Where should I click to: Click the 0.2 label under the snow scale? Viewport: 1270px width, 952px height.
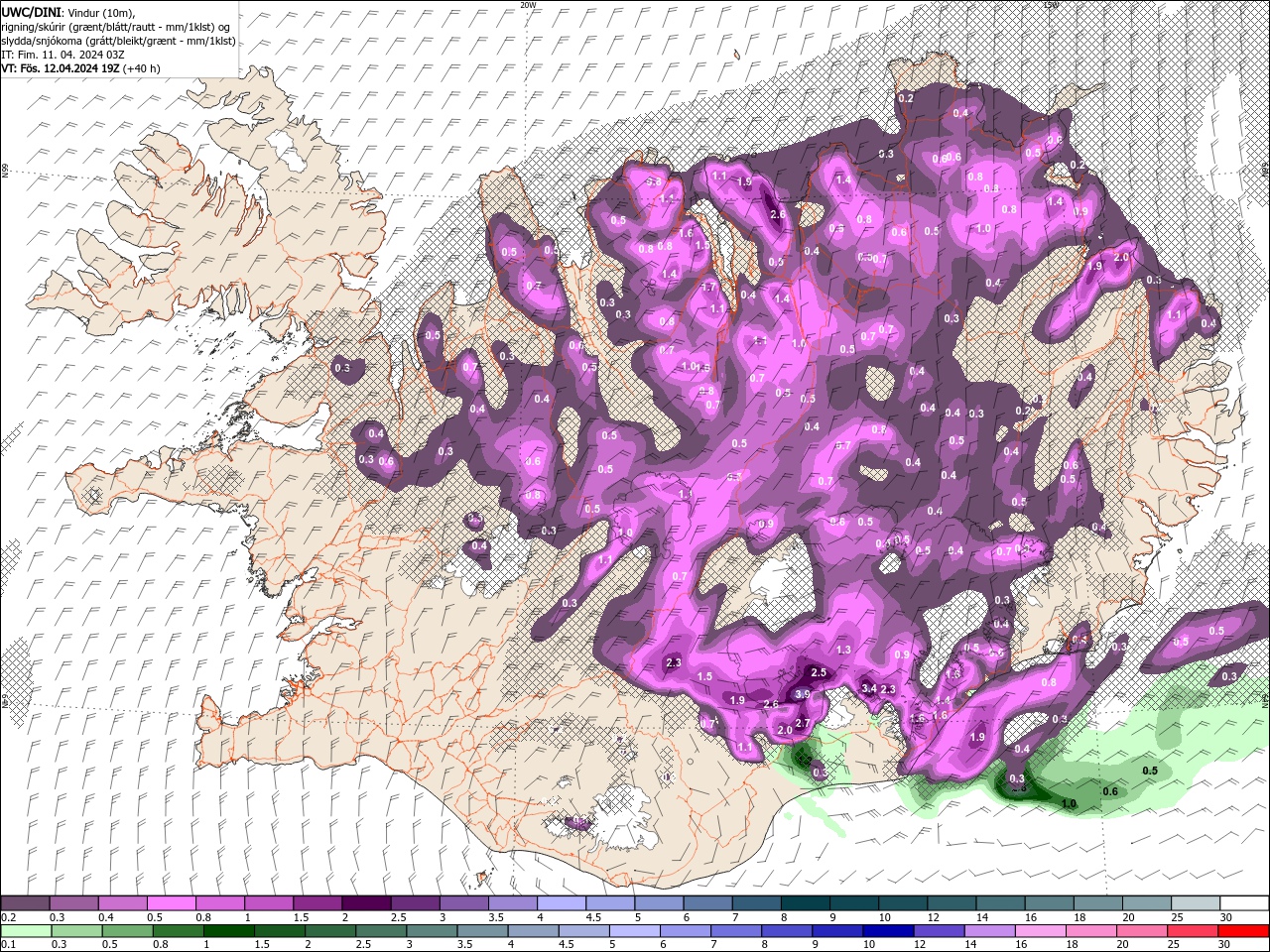pyautogui.click(x=9, y=917)
